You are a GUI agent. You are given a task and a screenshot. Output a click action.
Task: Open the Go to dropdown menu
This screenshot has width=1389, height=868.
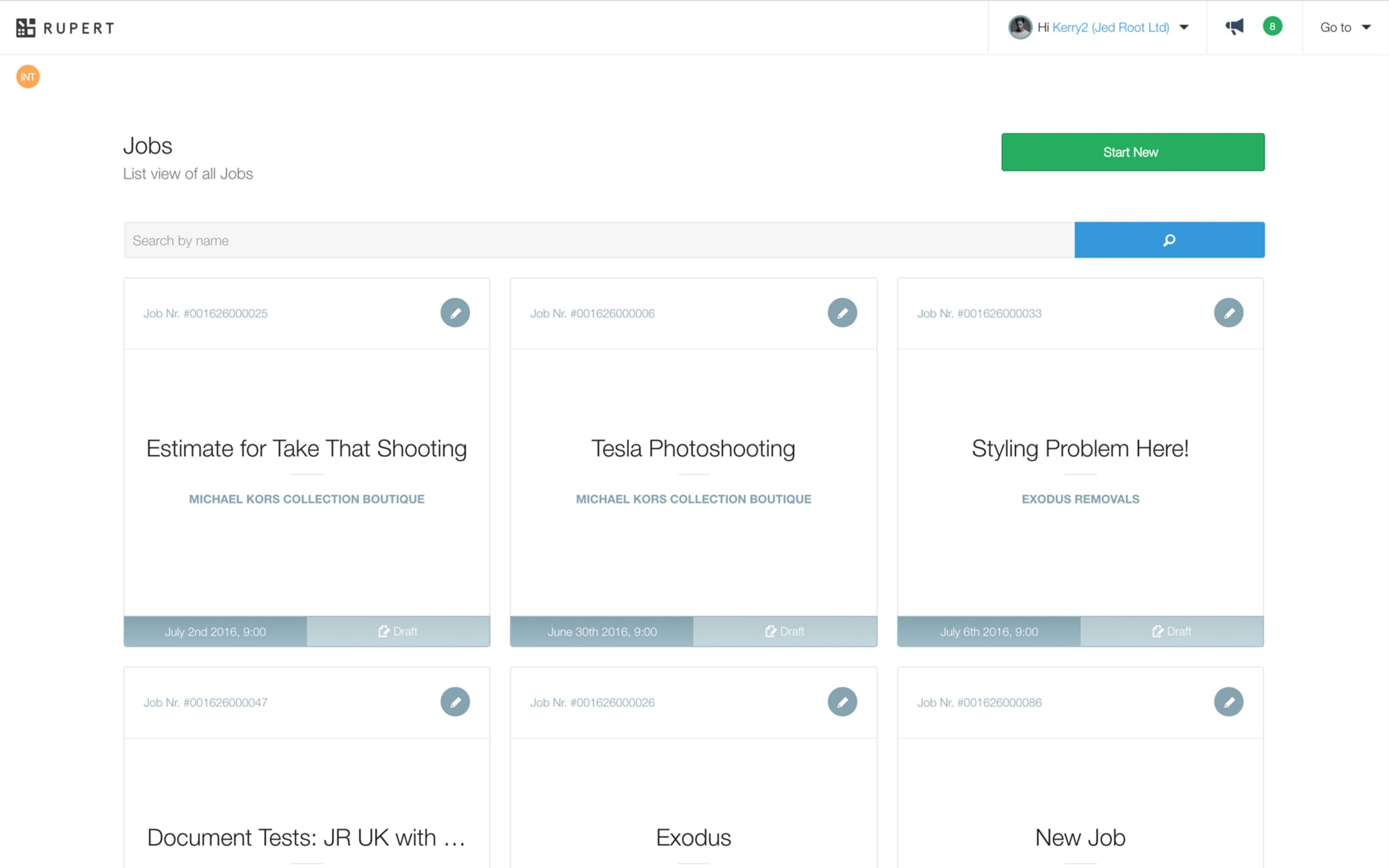coord(1345,27)
